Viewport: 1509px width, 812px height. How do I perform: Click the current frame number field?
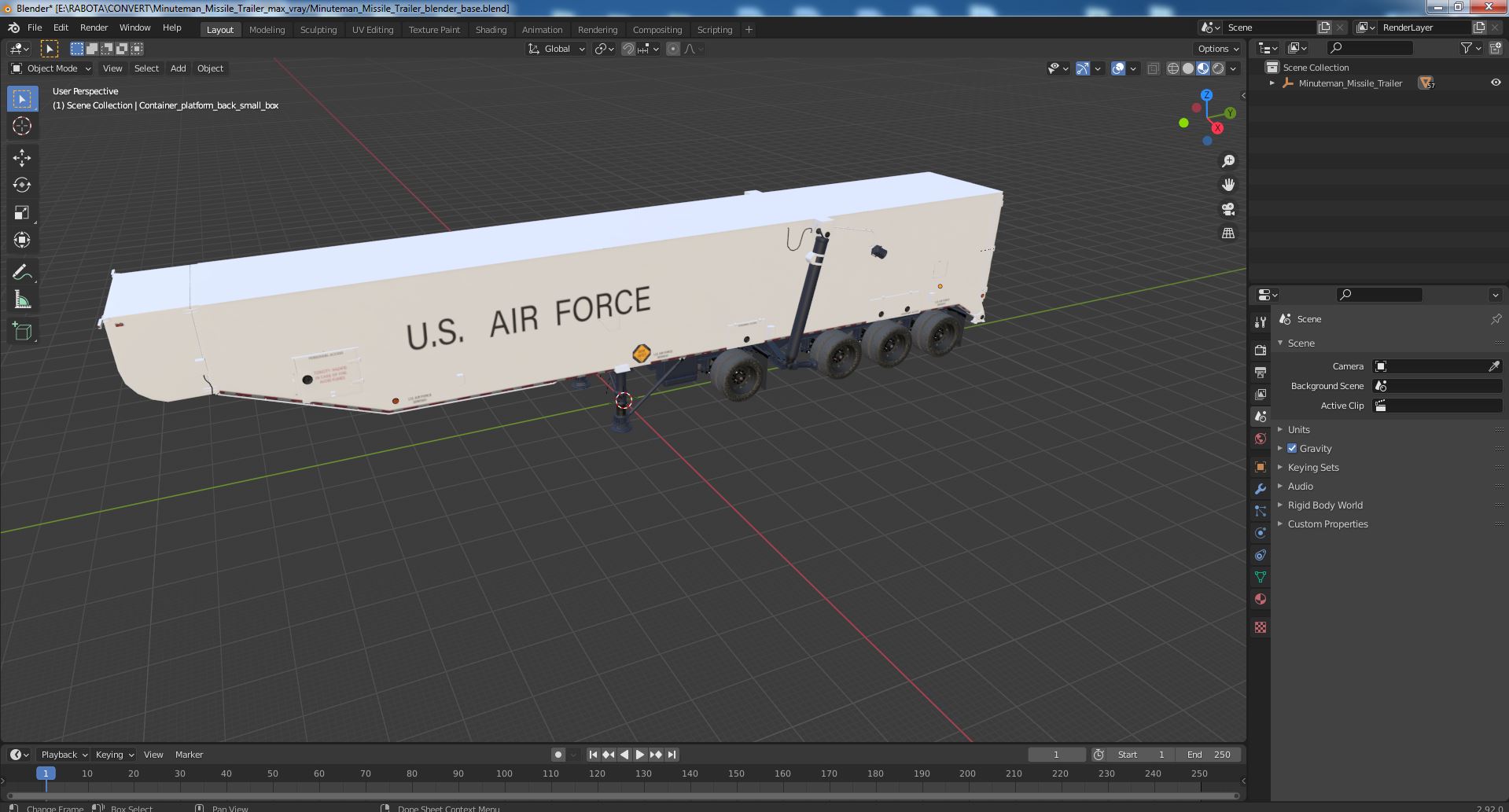pos(1056,755)
